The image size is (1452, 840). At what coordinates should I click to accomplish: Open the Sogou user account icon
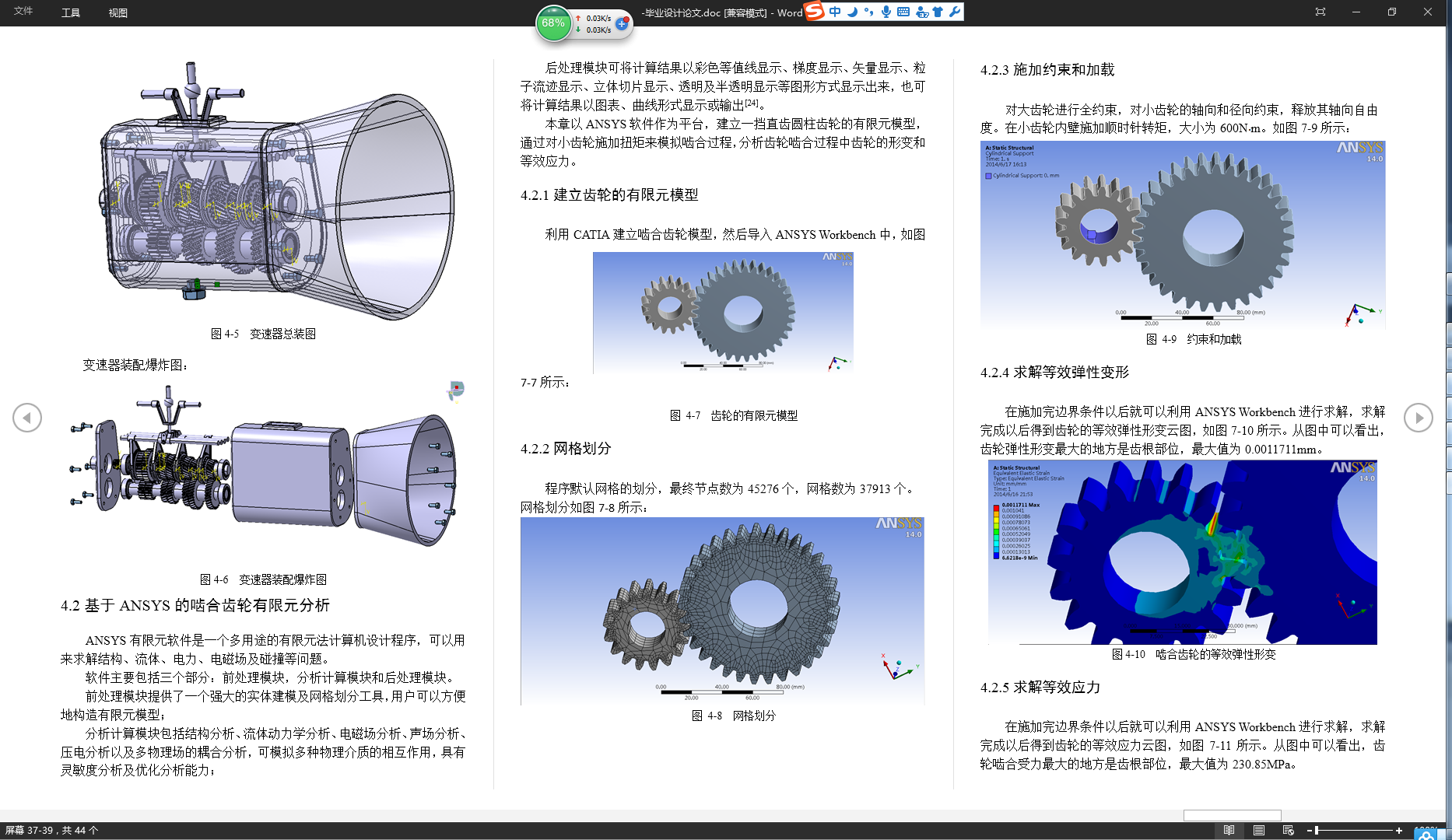[922, 12]
